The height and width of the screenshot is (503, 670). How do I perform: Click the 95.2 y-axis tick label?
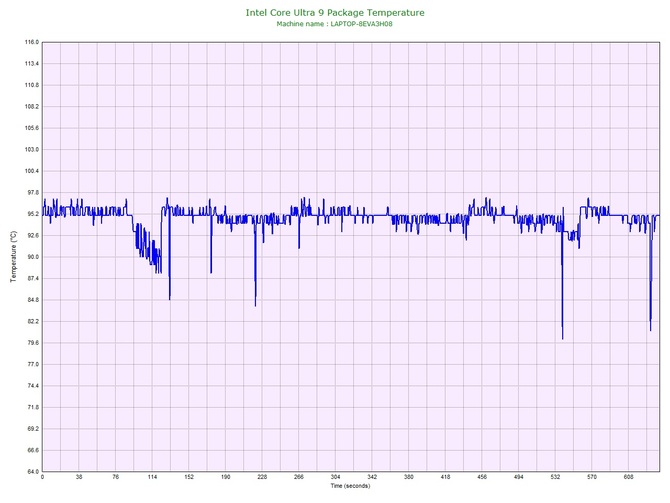point(33,214)
